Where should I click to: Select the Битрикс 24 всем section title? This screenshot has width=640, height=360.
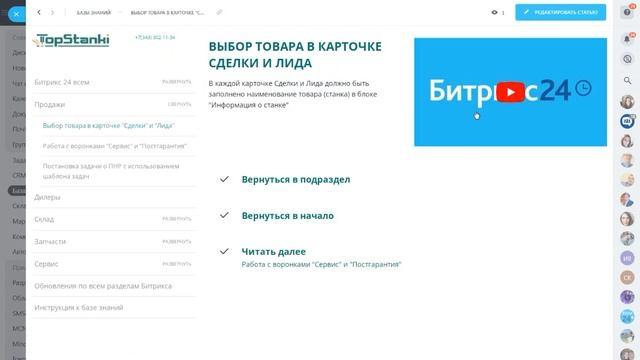click(62, 82)
